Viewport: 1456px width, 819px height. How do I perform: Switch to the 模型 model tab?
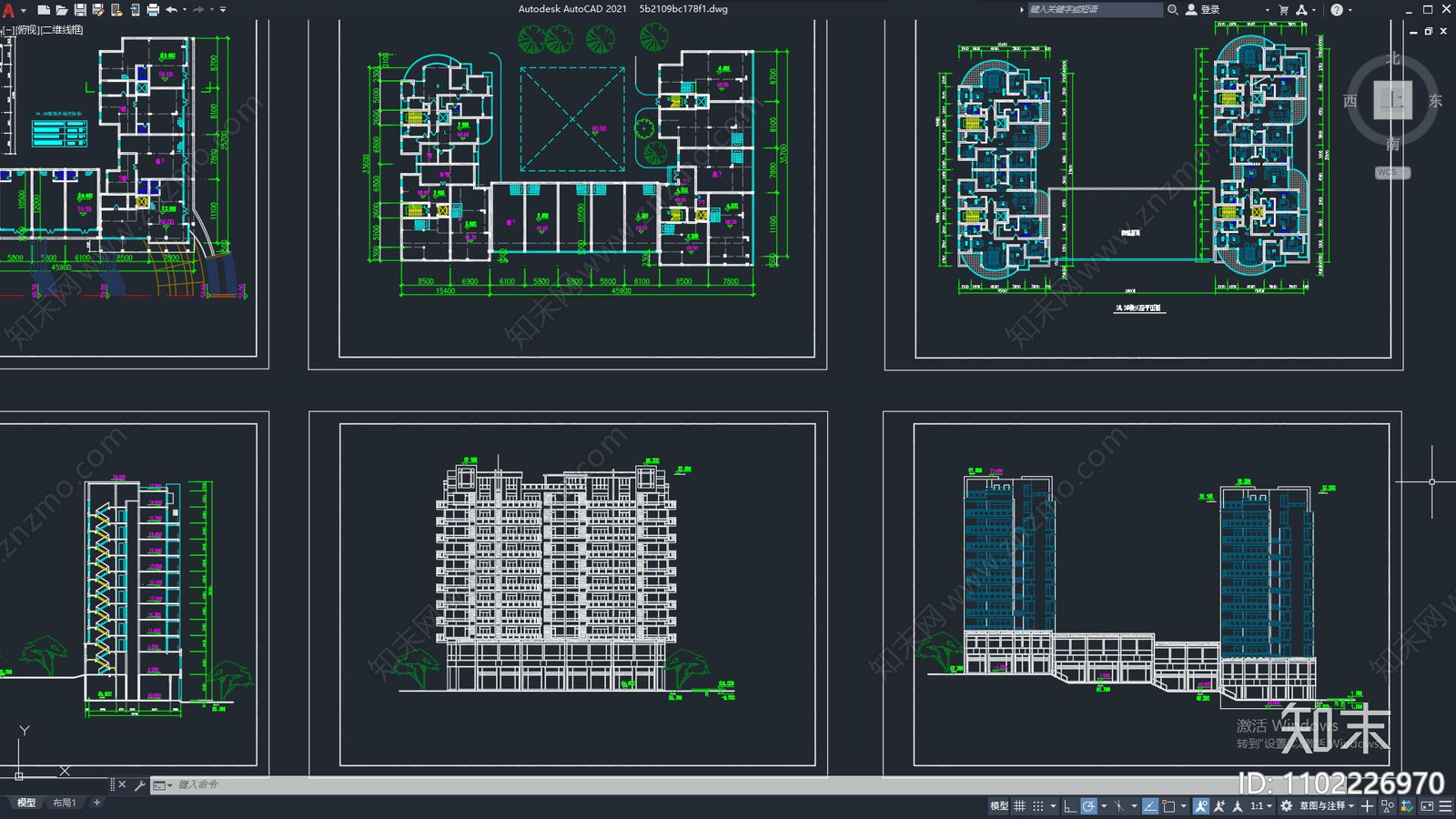pyautogui.click(x=26, y=803)
